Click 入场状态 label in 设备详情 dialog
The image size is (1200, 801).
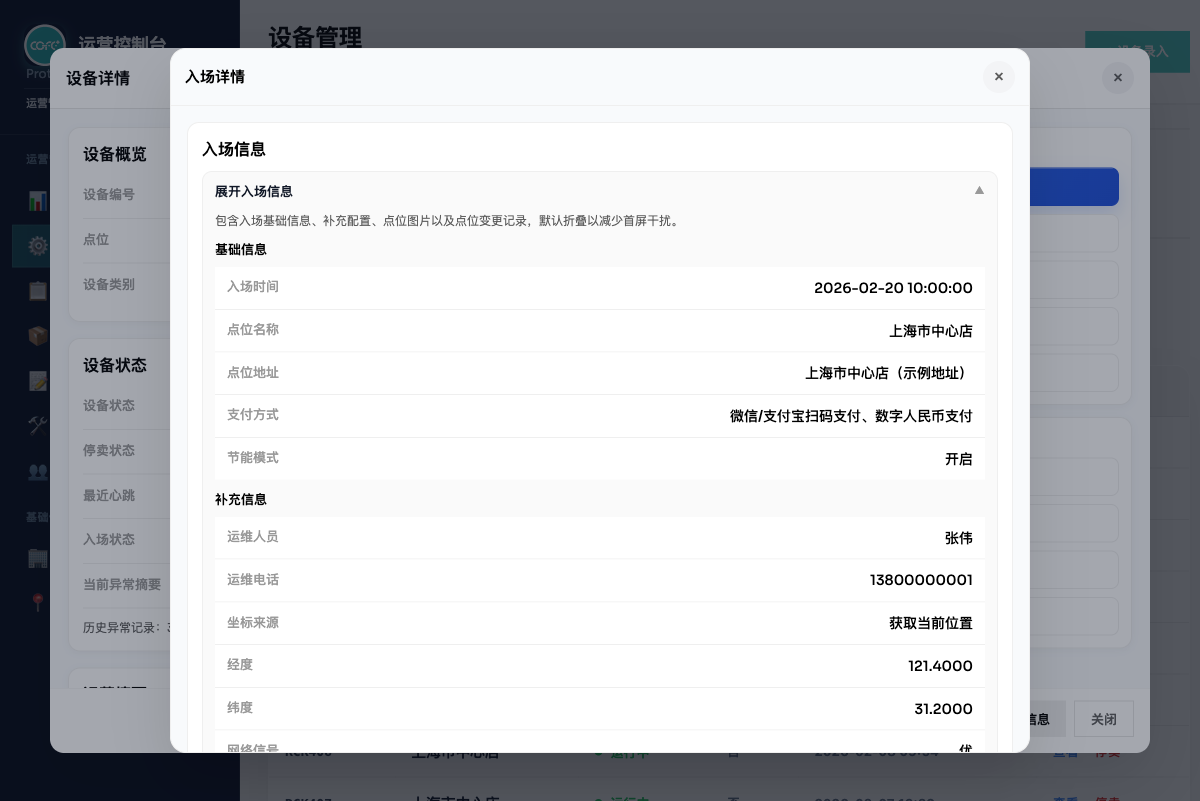[109, 539]
